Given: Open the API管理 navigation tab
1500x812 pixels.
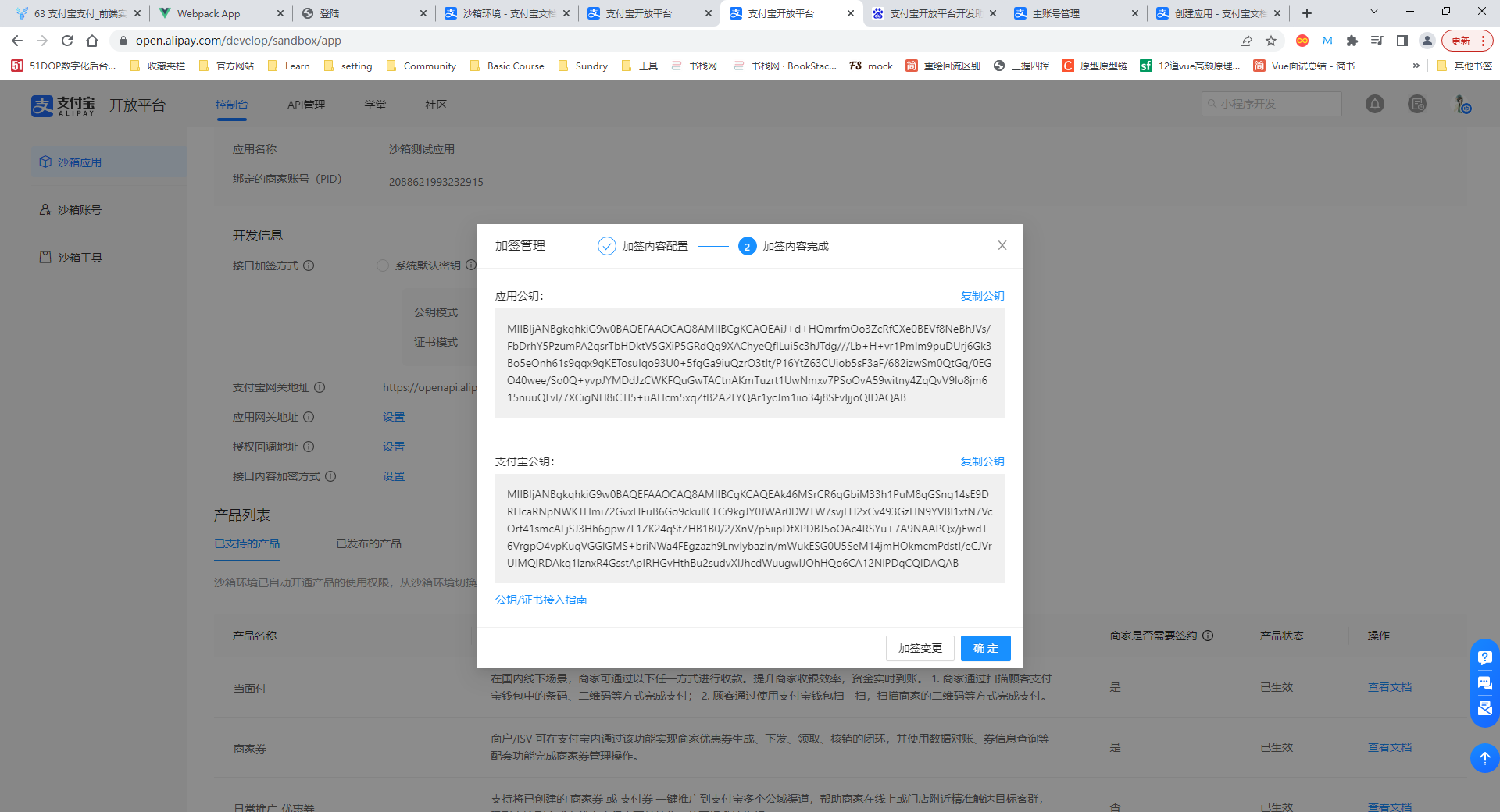Looking at the screenshot, I should click(306, 105).
